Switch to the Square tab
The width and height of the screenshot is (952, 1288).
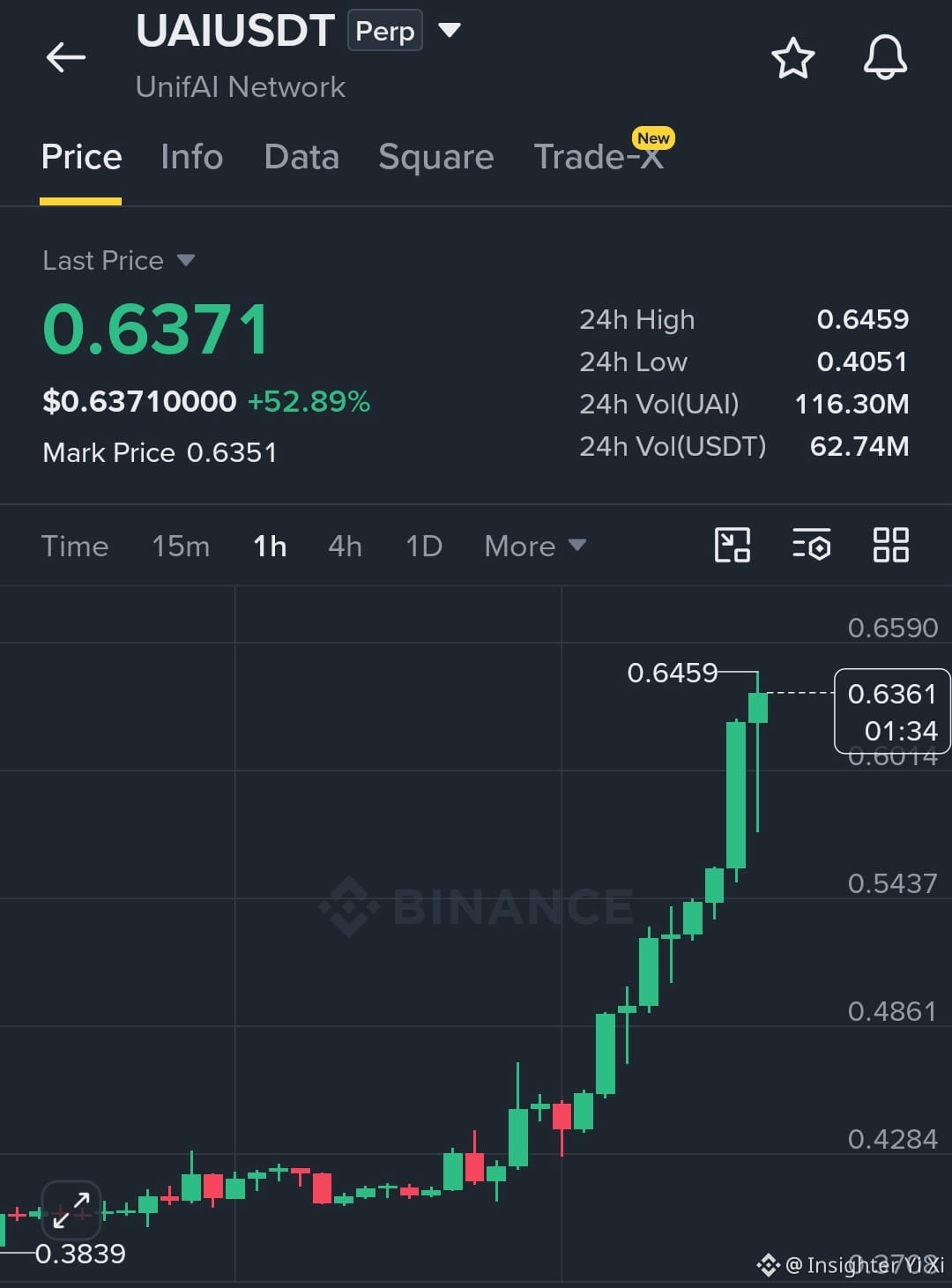[x=436, y=157]
